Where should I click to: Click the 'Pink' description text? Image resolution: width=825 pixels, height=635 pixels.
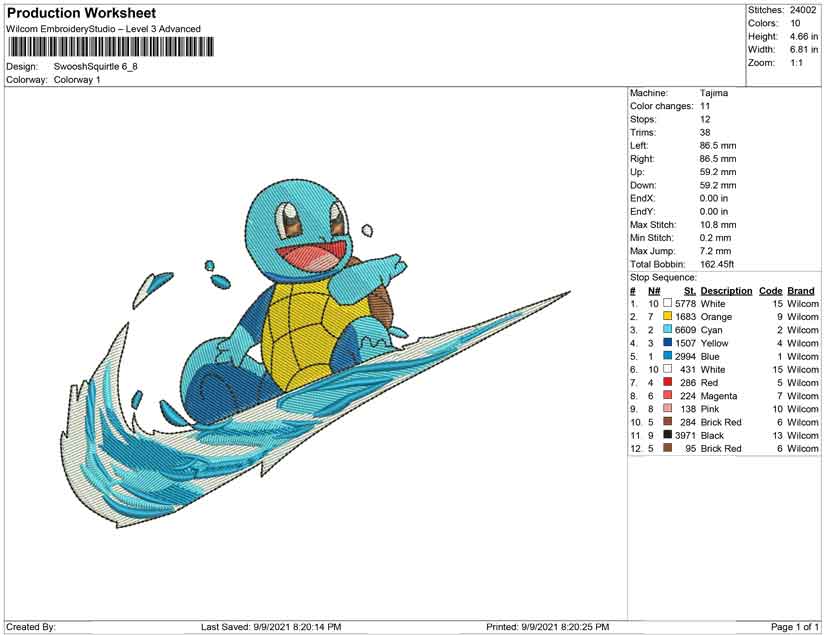pos(710,409)
